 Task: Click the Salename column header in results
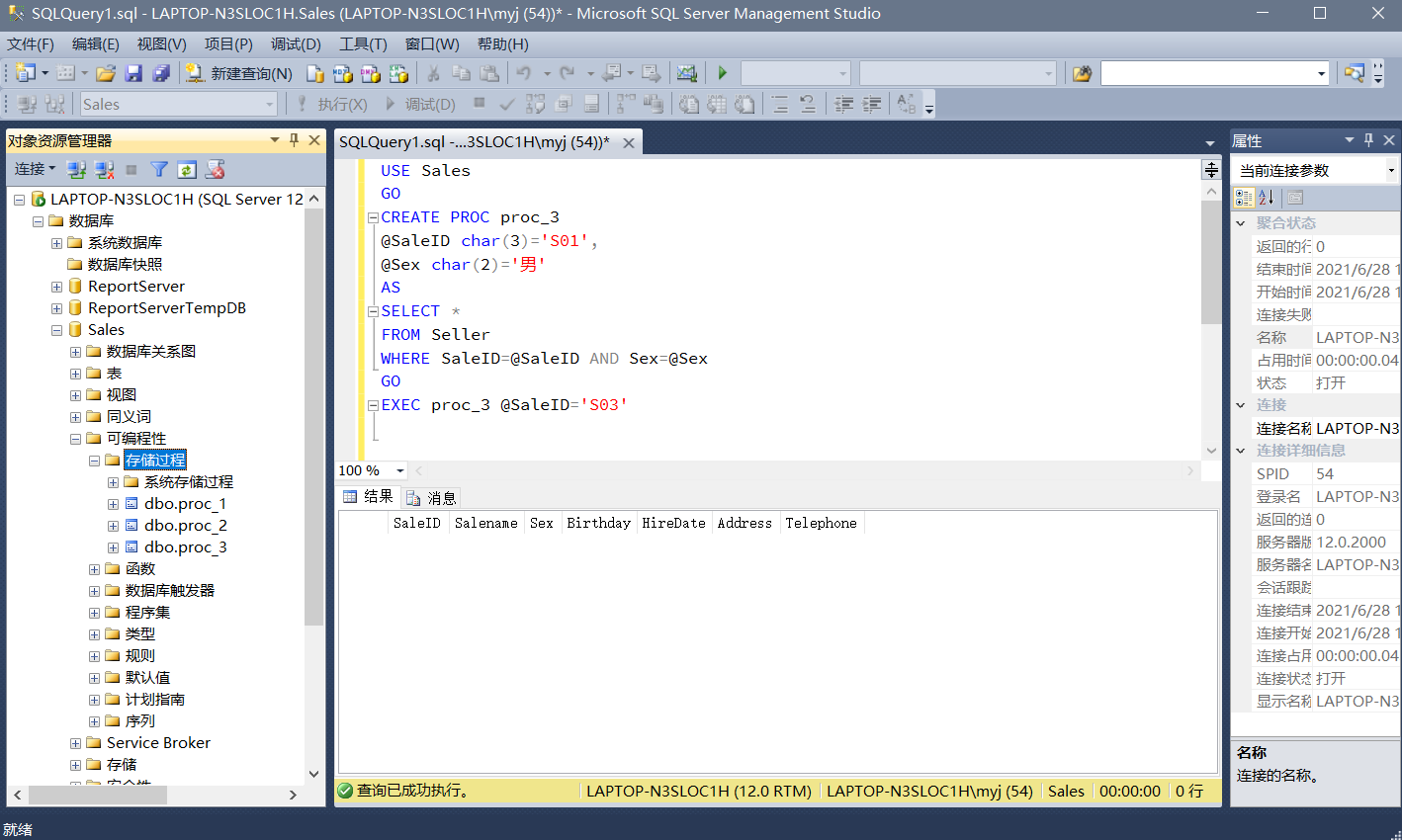coord(486,524)
